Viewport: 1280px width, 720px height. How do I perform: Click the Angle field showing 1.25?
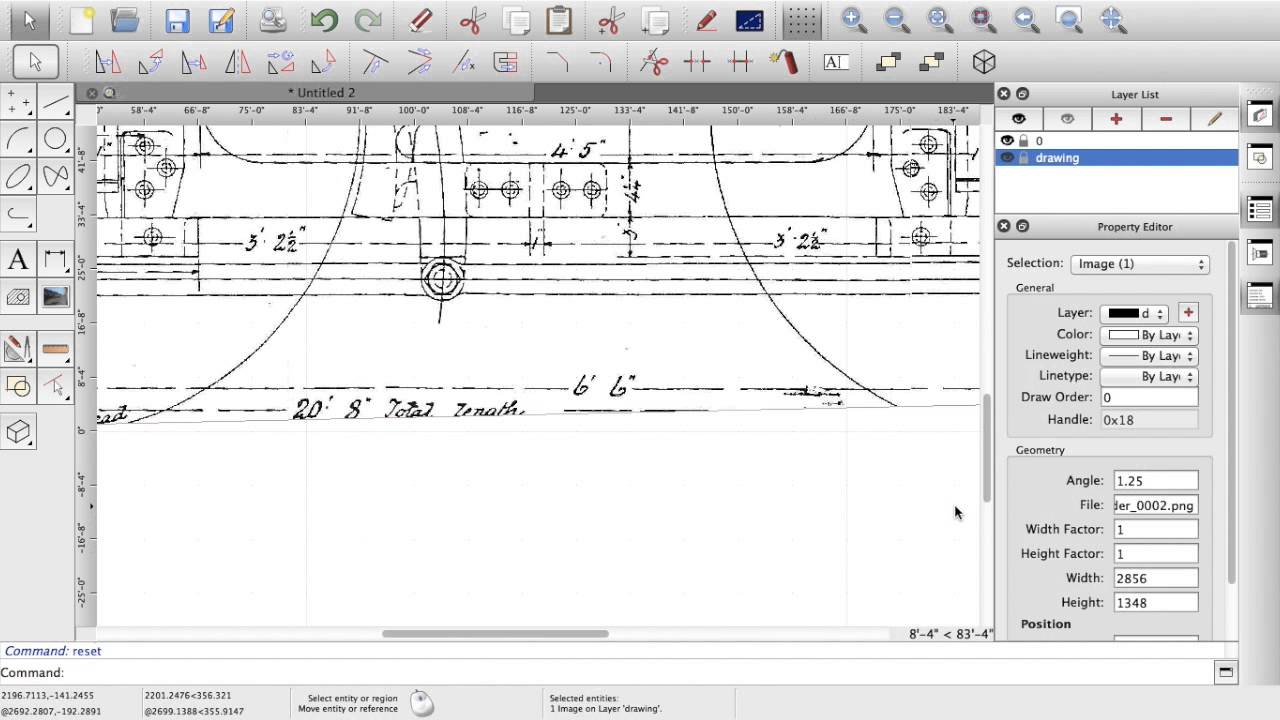1155,481
